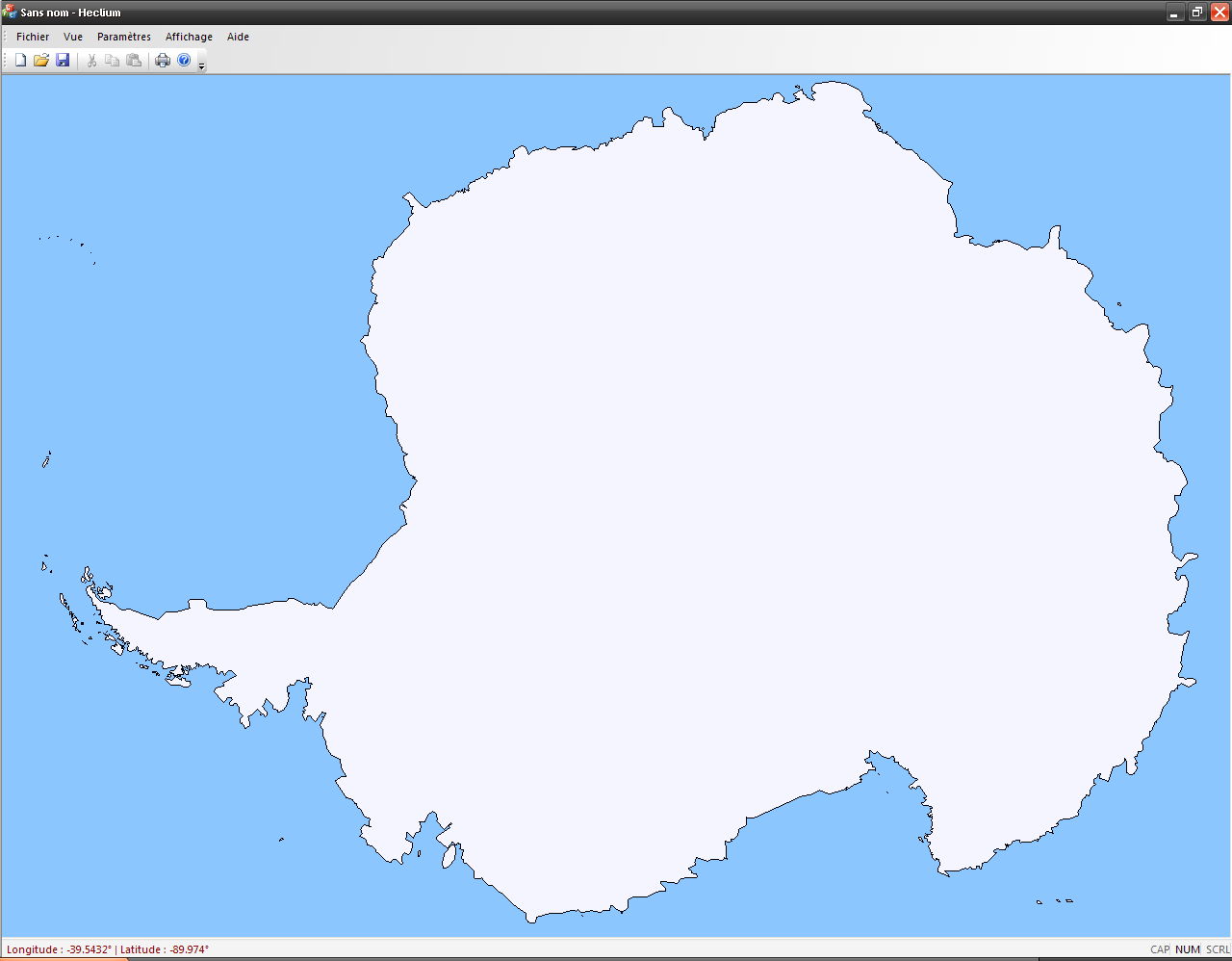Click the Heclium app icon in title bar

point(10,13)
